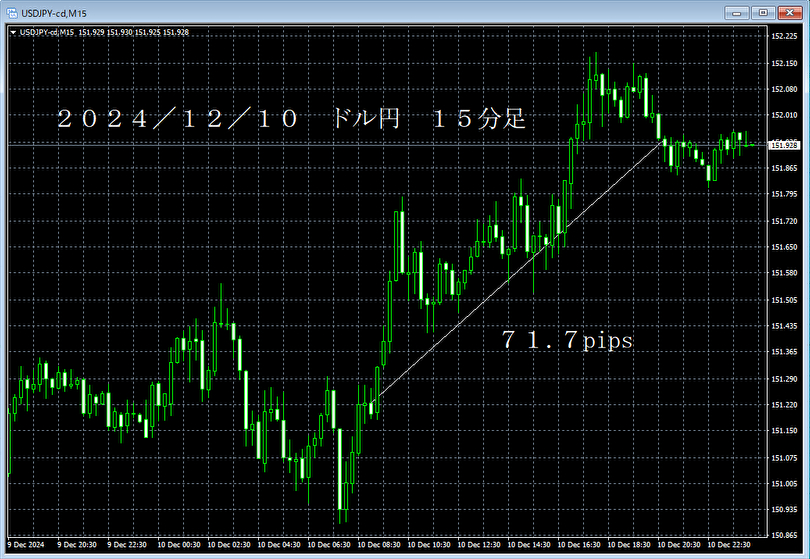Click the 9 Dec 20:30 time label
The width and height of the screenshot is (810, 559).
(76, 545)
